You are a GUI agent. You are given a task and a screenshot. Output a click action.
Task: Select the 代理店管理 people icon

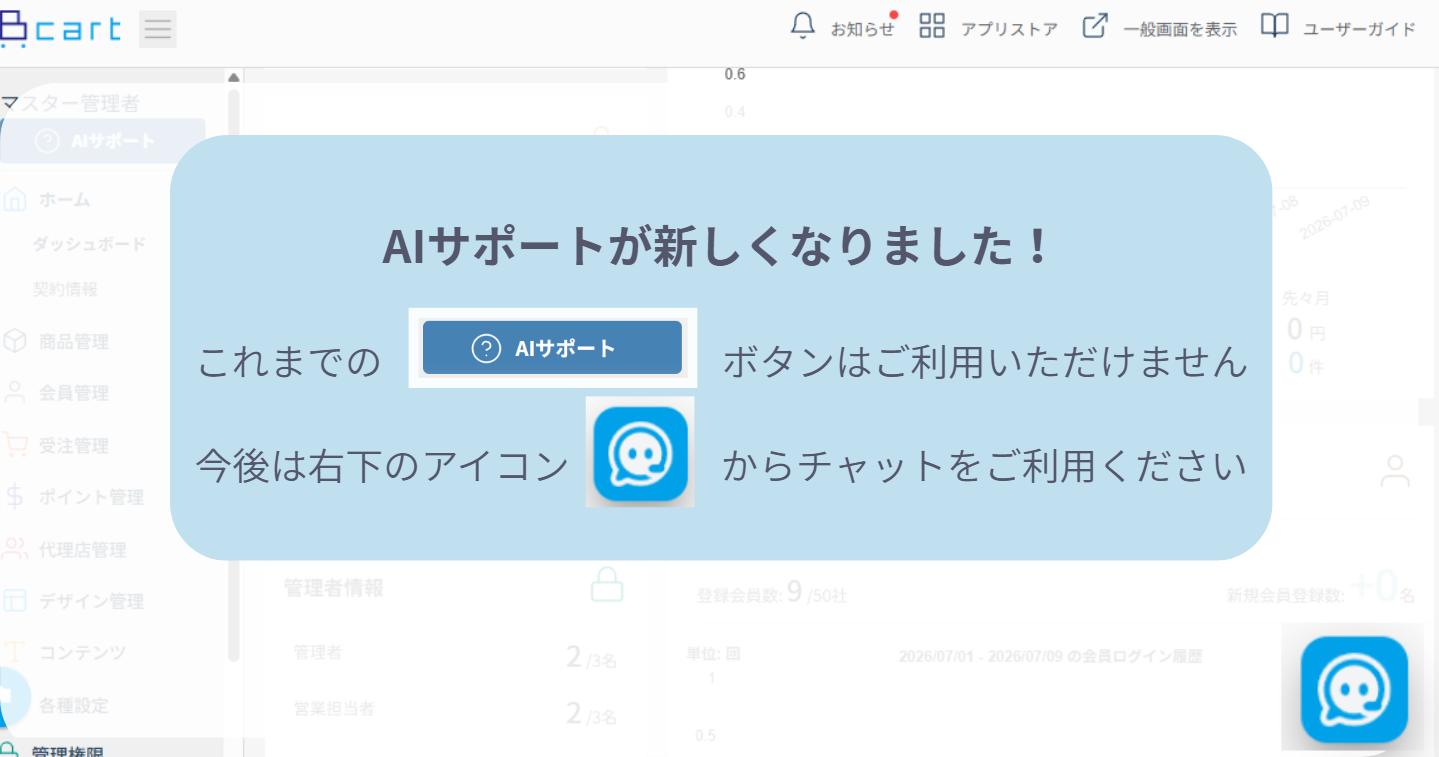(15, 549)
